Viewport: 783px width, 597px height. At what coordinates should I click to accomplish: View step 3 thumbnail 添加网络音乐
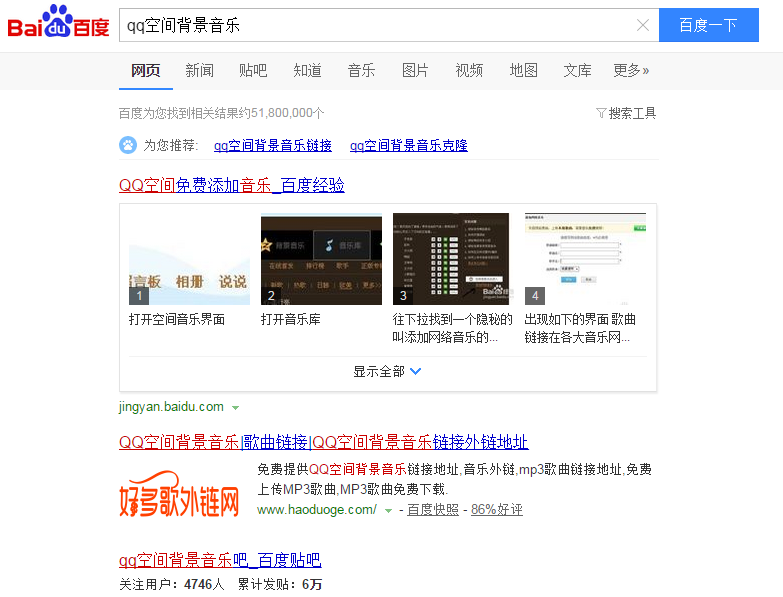pyautogui.click(x=451, y=259)
